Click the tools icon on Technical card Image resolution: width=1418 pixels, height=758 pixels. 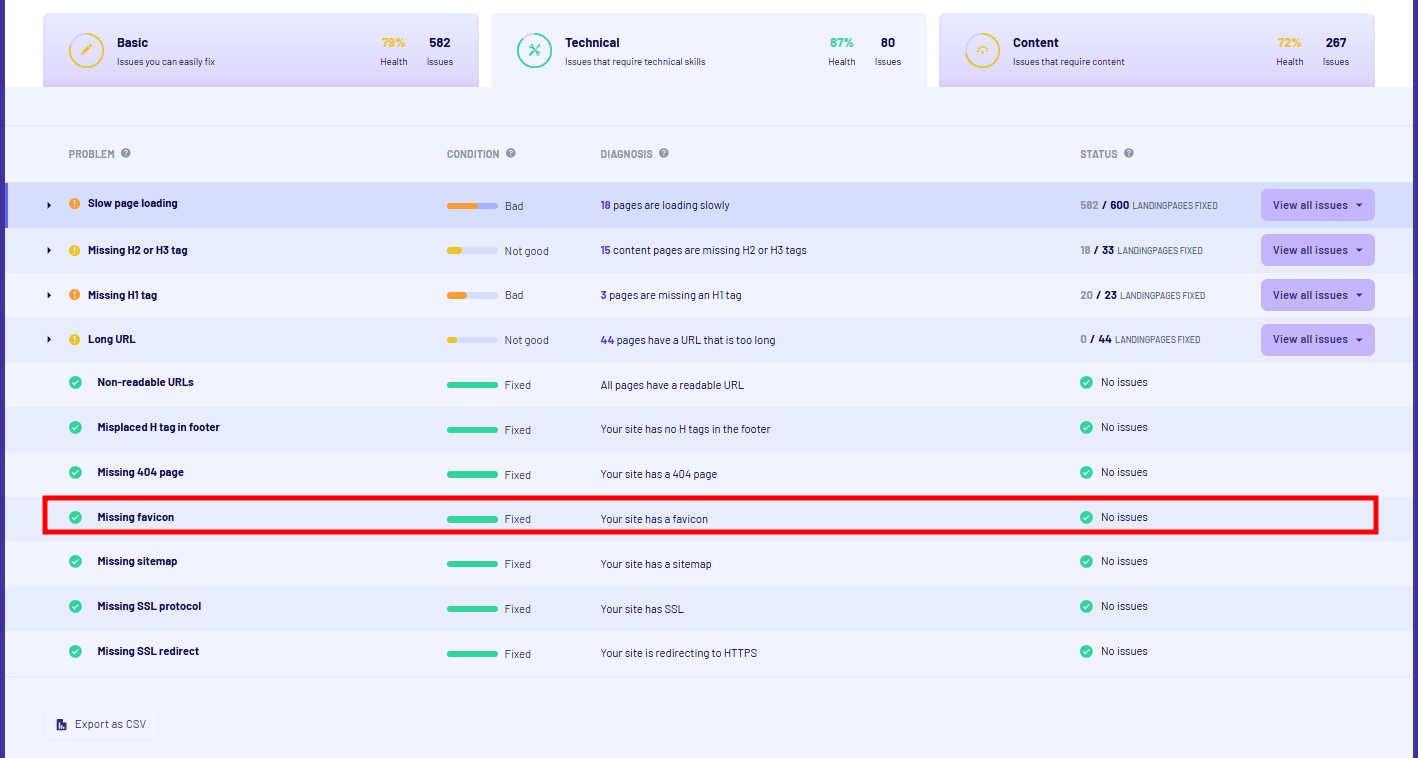(534, 51)
